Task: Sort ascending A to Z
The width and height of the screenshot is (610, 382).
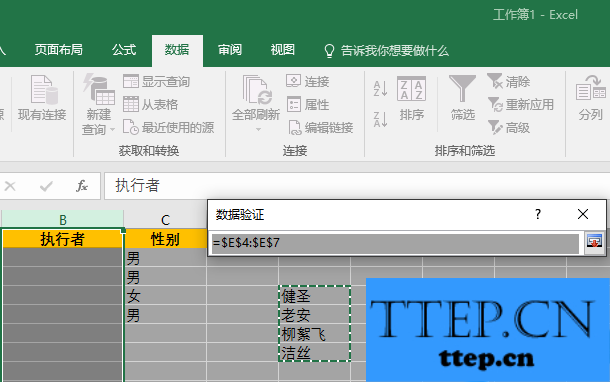Action: click(x=380, y=89)
